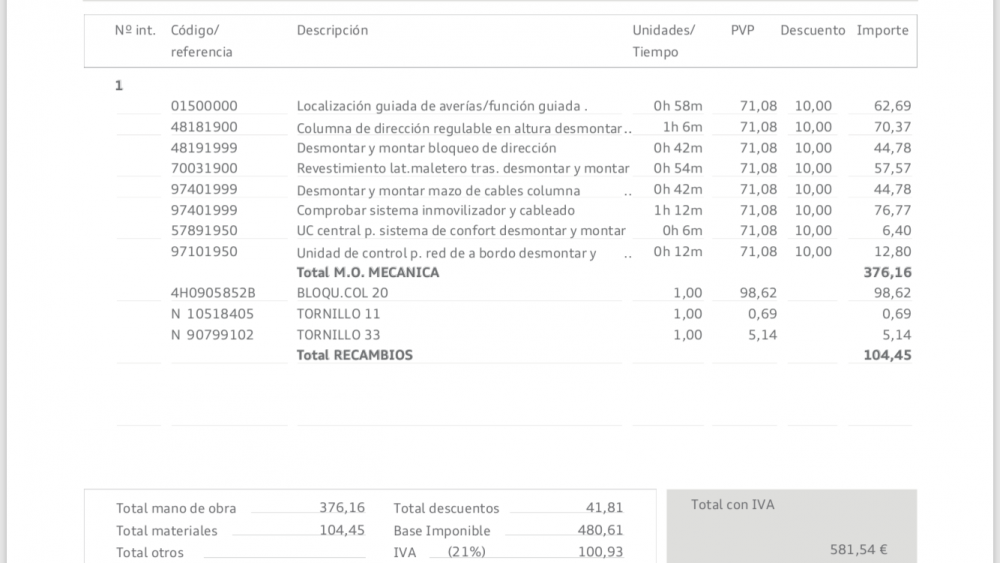Click the IVA amount 100,93
1000x563 pixels.
(600, 552)
